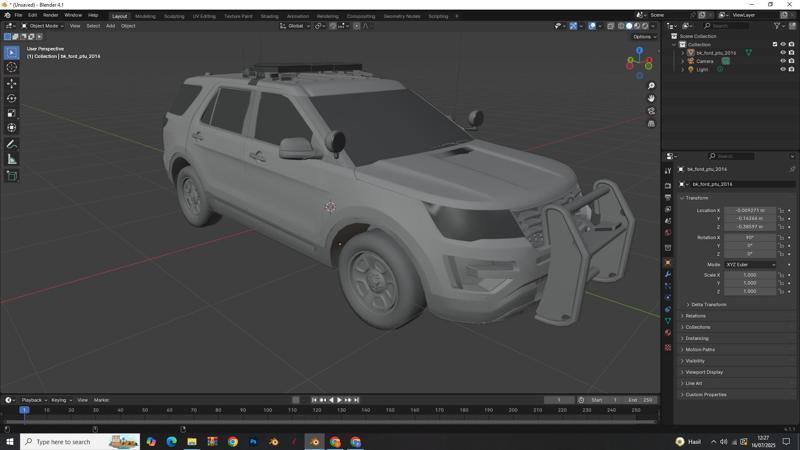Toggle viewport overlays button
This screenshot has height=450, width=800.
(592, 26)
